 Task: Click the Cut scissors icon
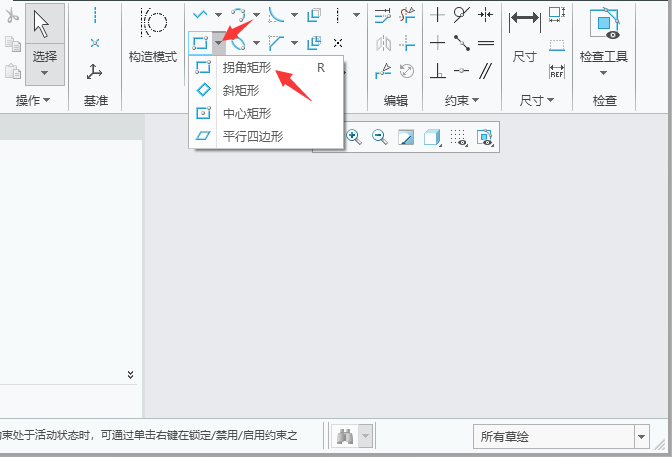(12, 15)
